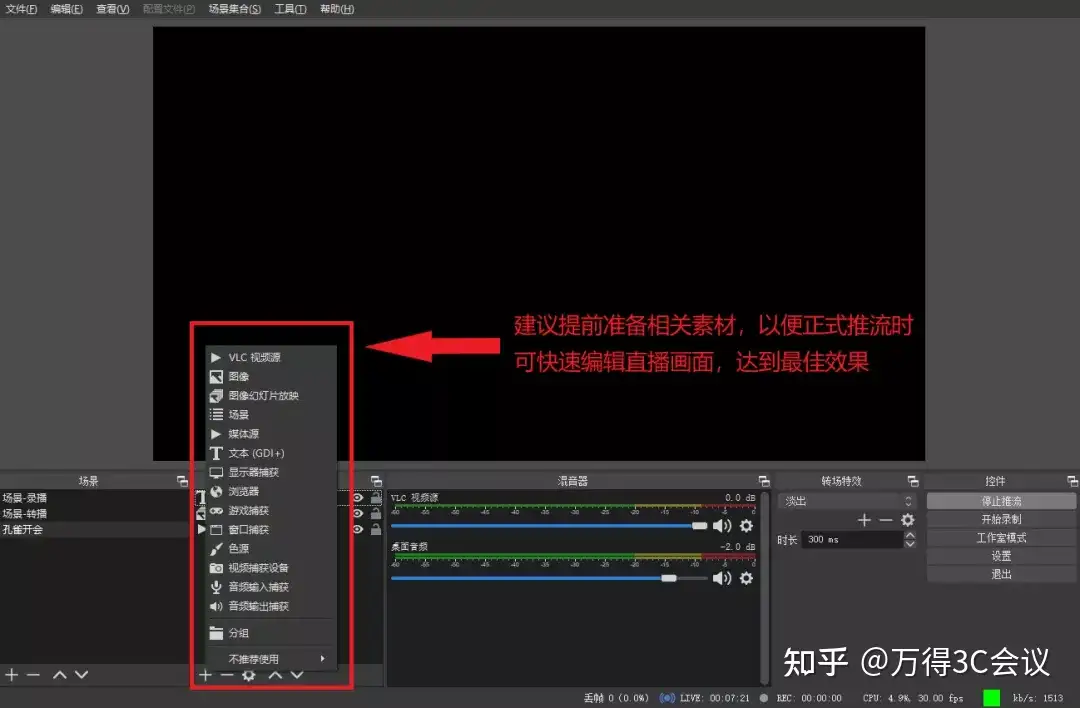The image size is (1080, 708).
Task: Add a transition using the plus icon
Action: click(x=864, y=520)
